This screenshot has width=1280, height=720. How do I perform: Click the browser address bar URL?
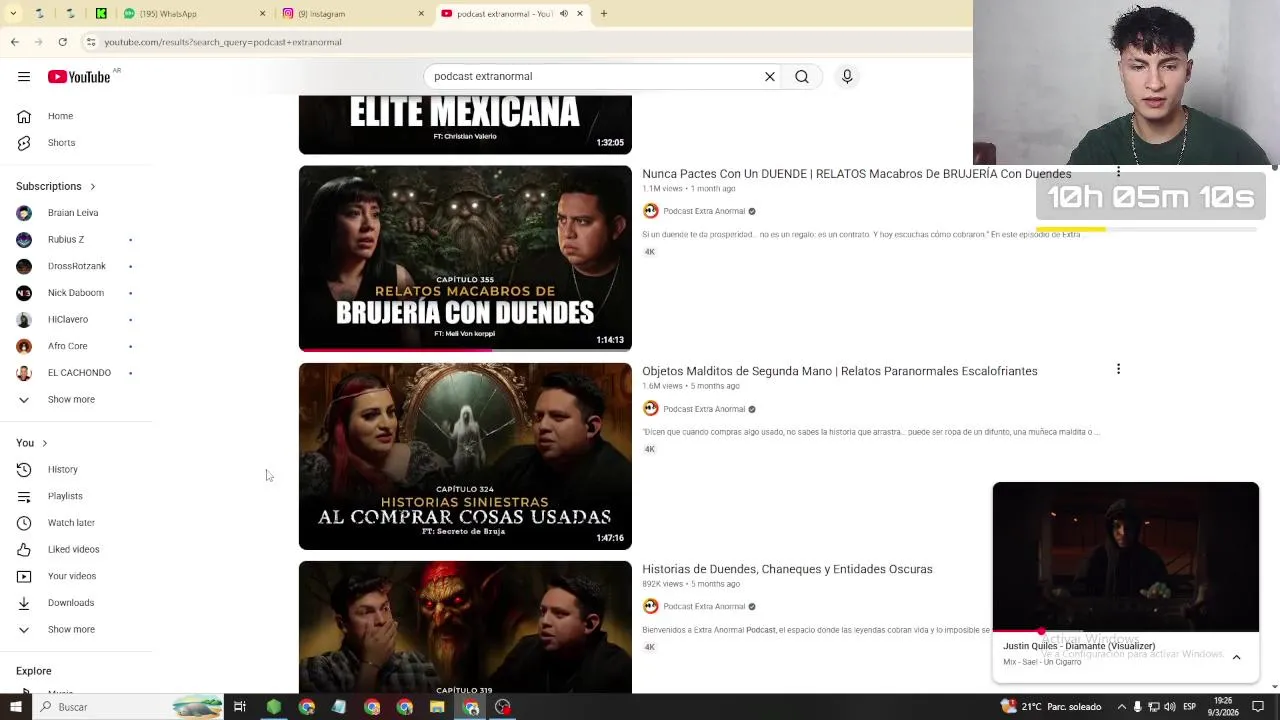tap(223, 42)
